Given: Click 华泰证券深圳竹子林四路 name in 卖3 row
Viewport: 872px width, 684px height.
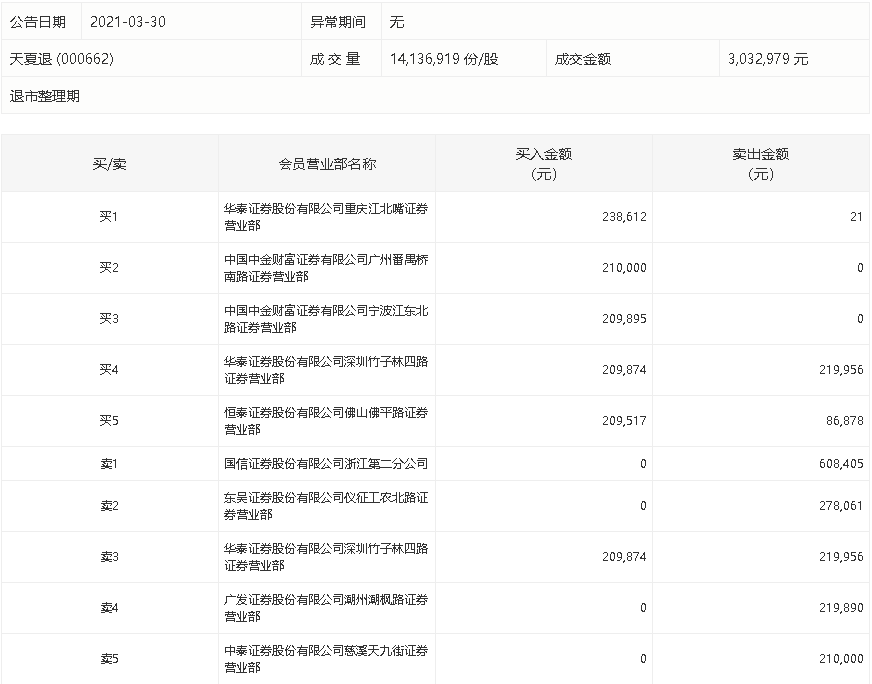Looking at the screenshot, I should [326, 557].
